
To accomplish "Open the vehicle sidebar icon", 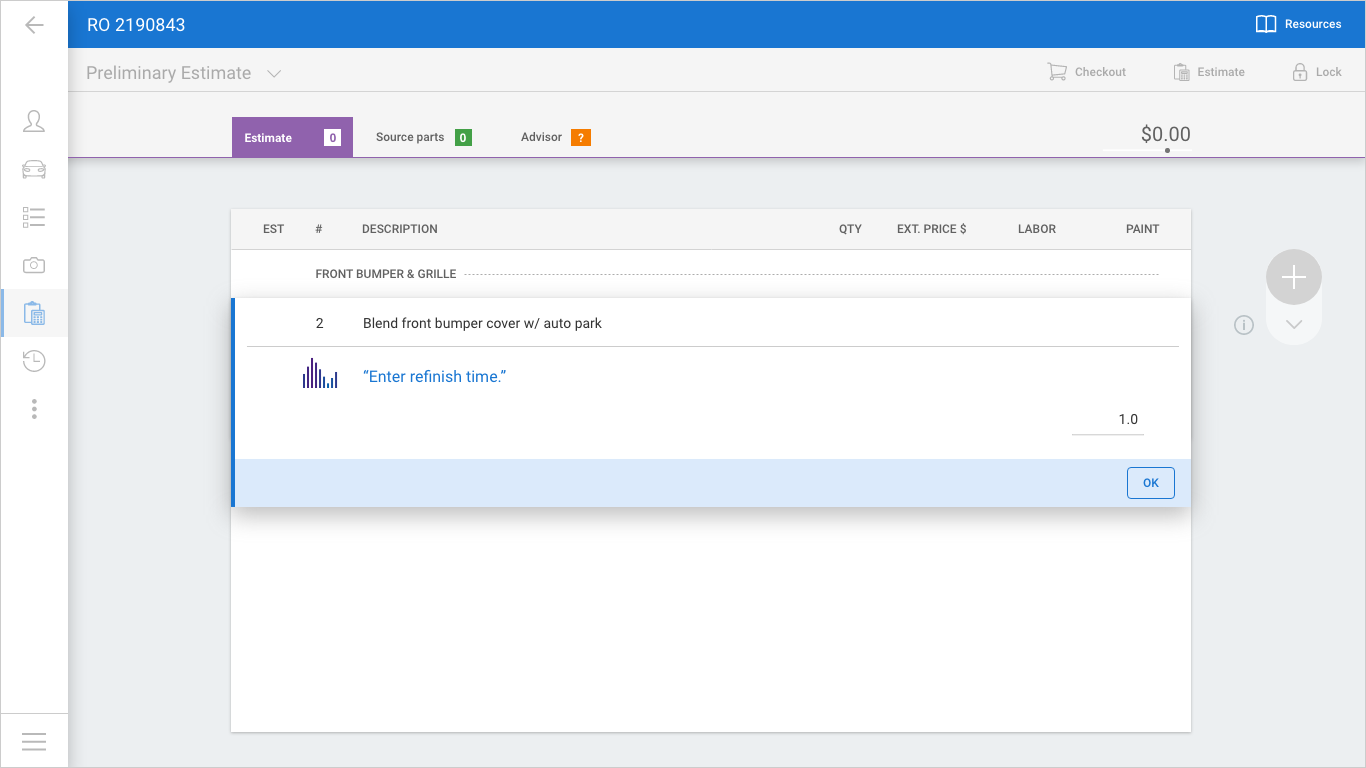I will 34,169.
